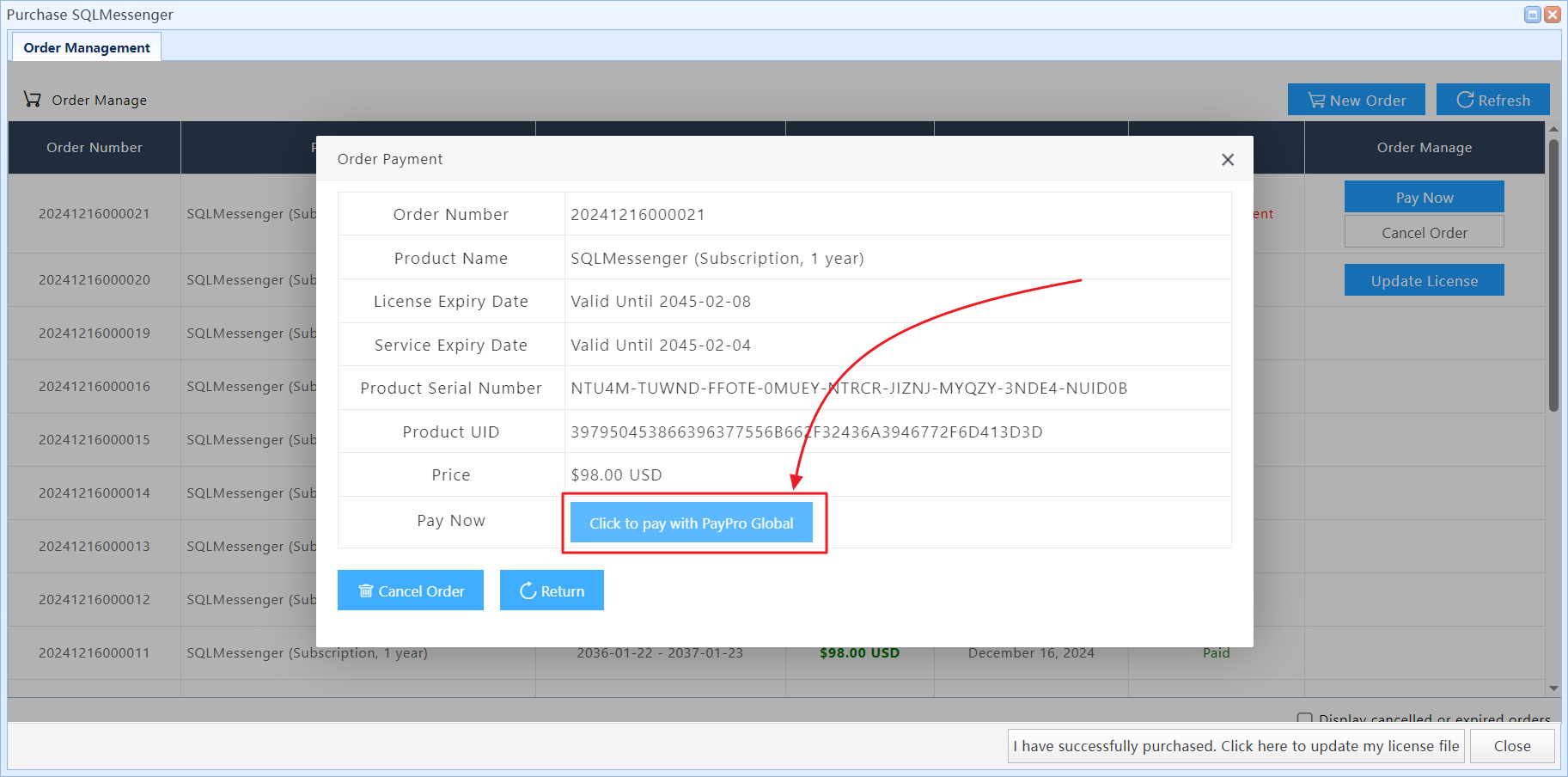1568x777 pixels.
Task: Close the Purchase SQLMessenger window
Action: tap(1552, 15)
